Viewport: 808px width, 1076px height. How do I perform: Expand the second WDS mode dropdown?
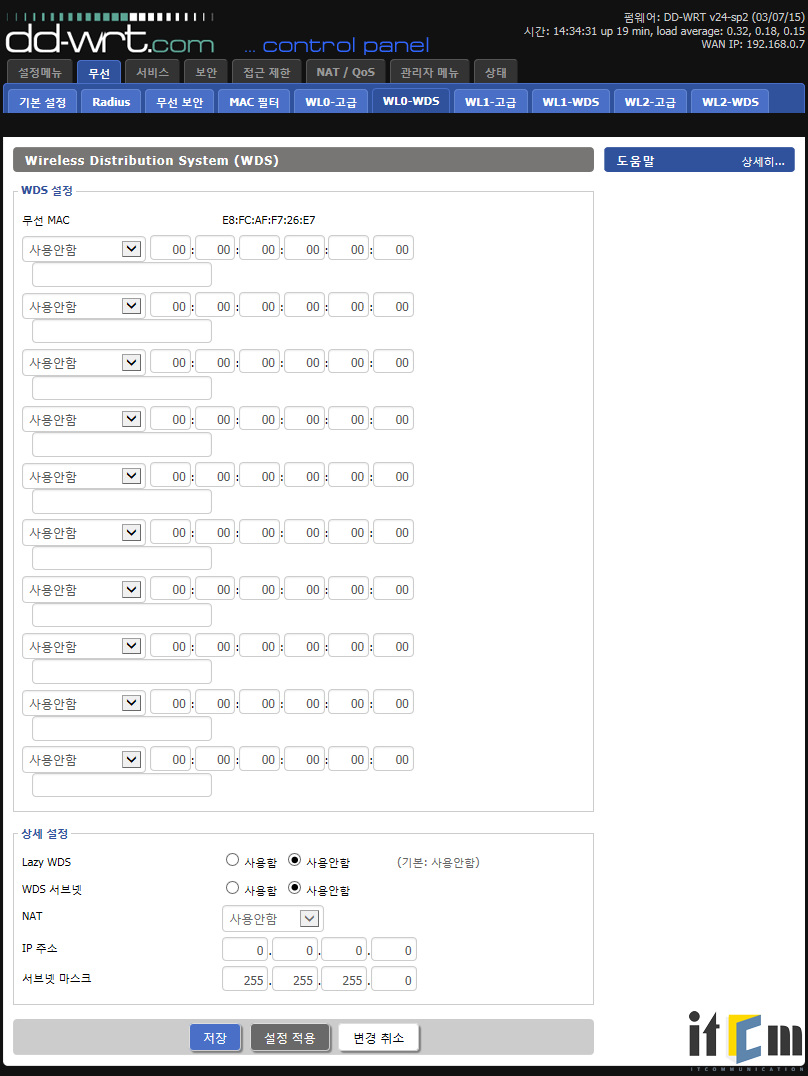[x=84, y=306]
